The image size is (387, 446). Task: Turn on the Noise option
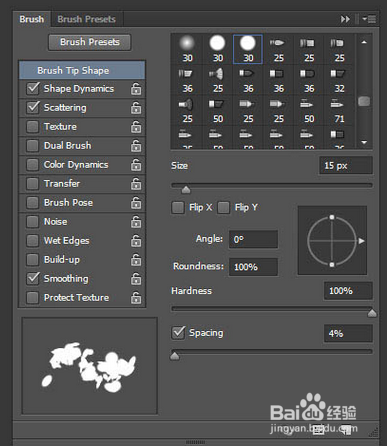[x=33, y=222]
